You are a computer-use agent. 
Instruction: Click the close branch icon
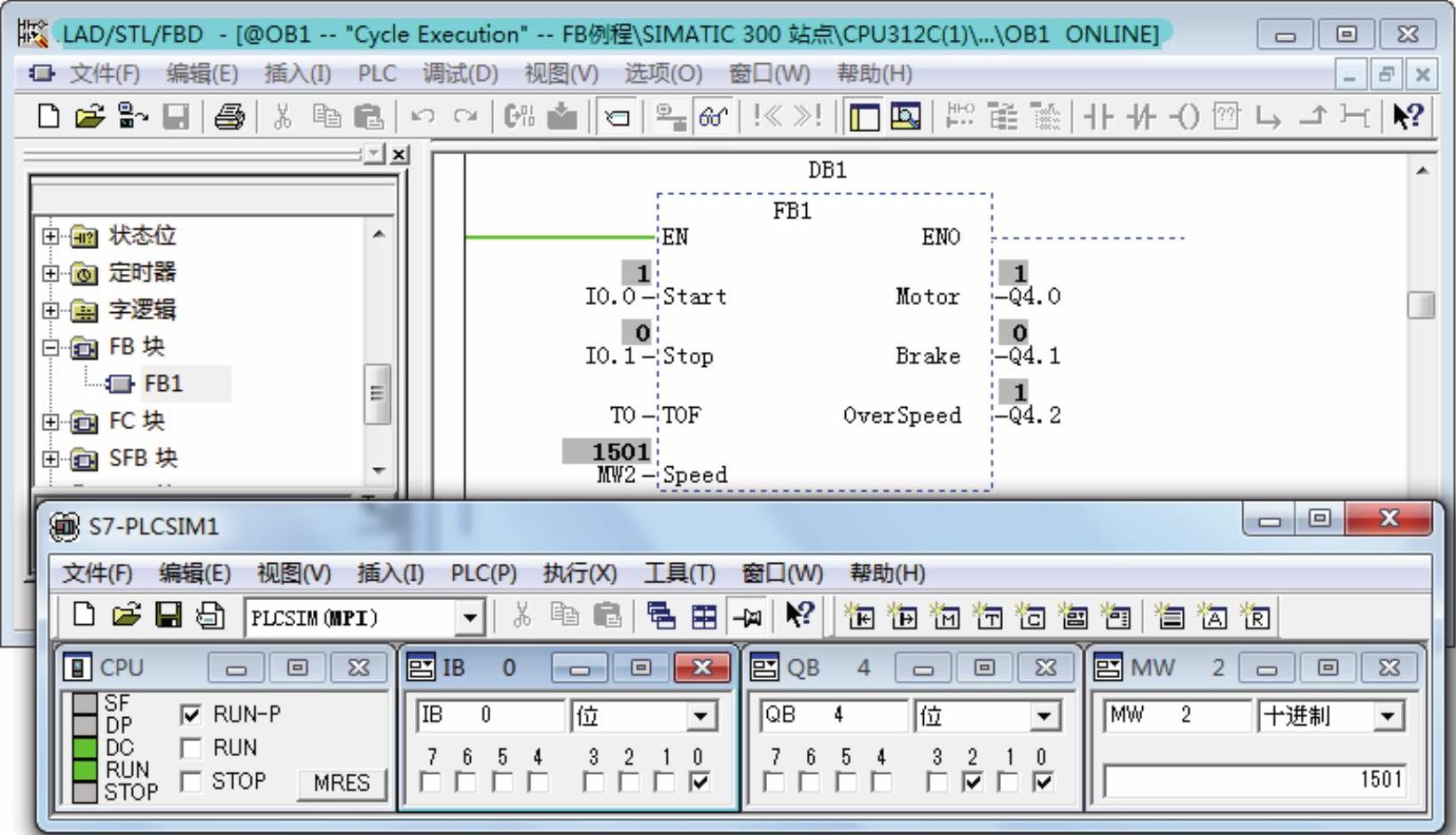click(x=1313, y=116)
